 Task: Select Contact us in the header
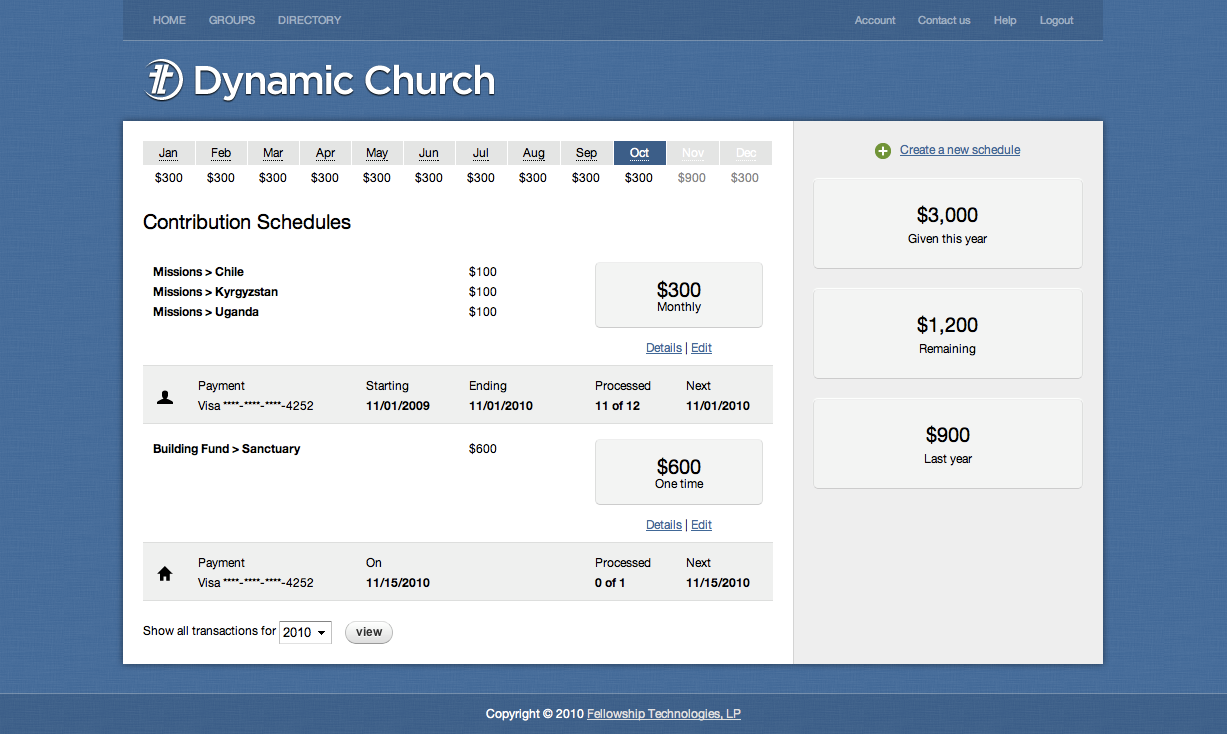click(944, 20)
